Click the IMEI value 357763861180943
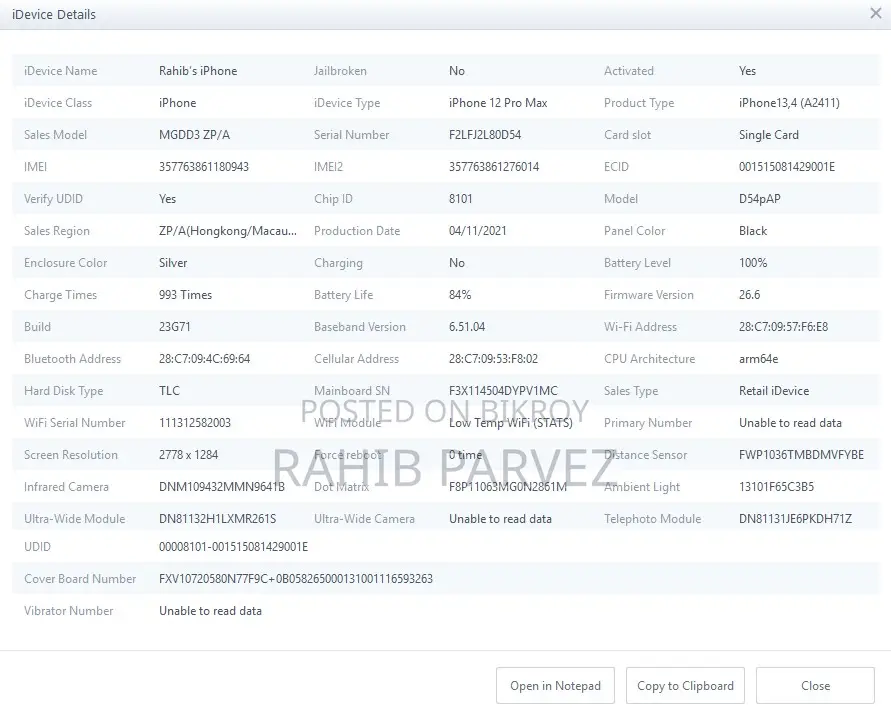891x708 pixels. click(203, 167)
